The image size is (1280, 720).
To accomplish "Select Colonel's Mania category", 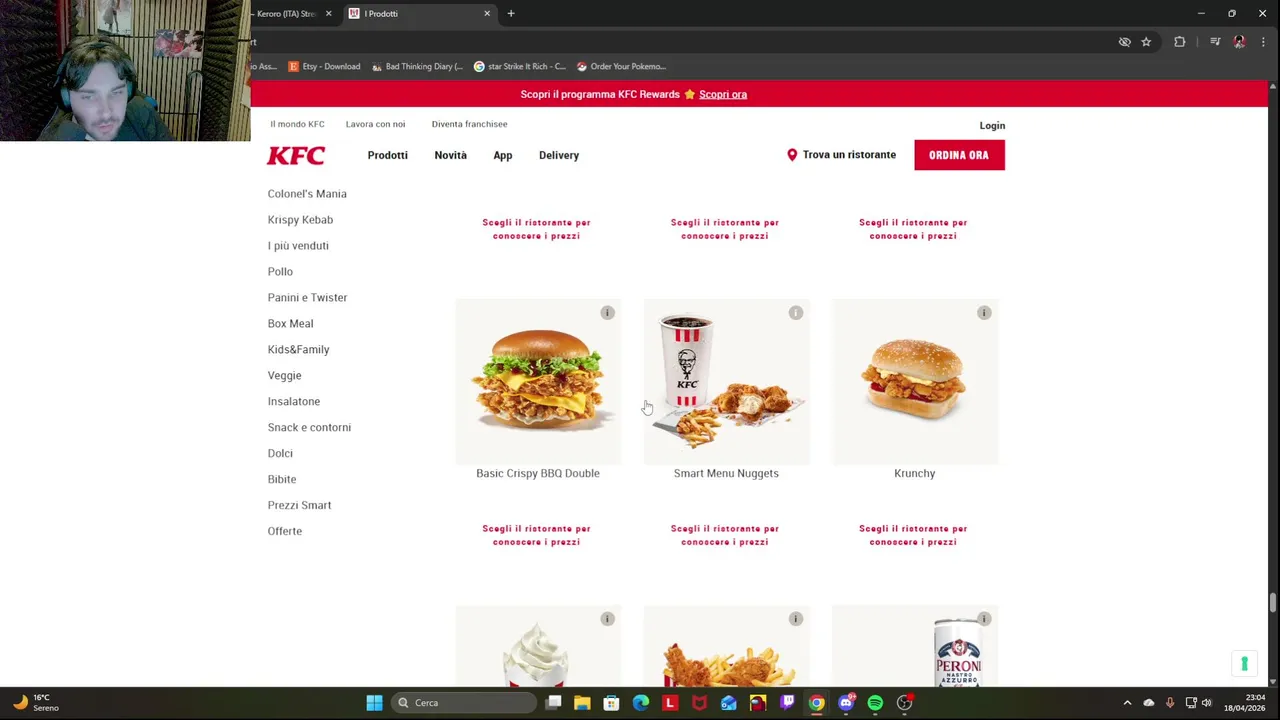I will (307, 194).
